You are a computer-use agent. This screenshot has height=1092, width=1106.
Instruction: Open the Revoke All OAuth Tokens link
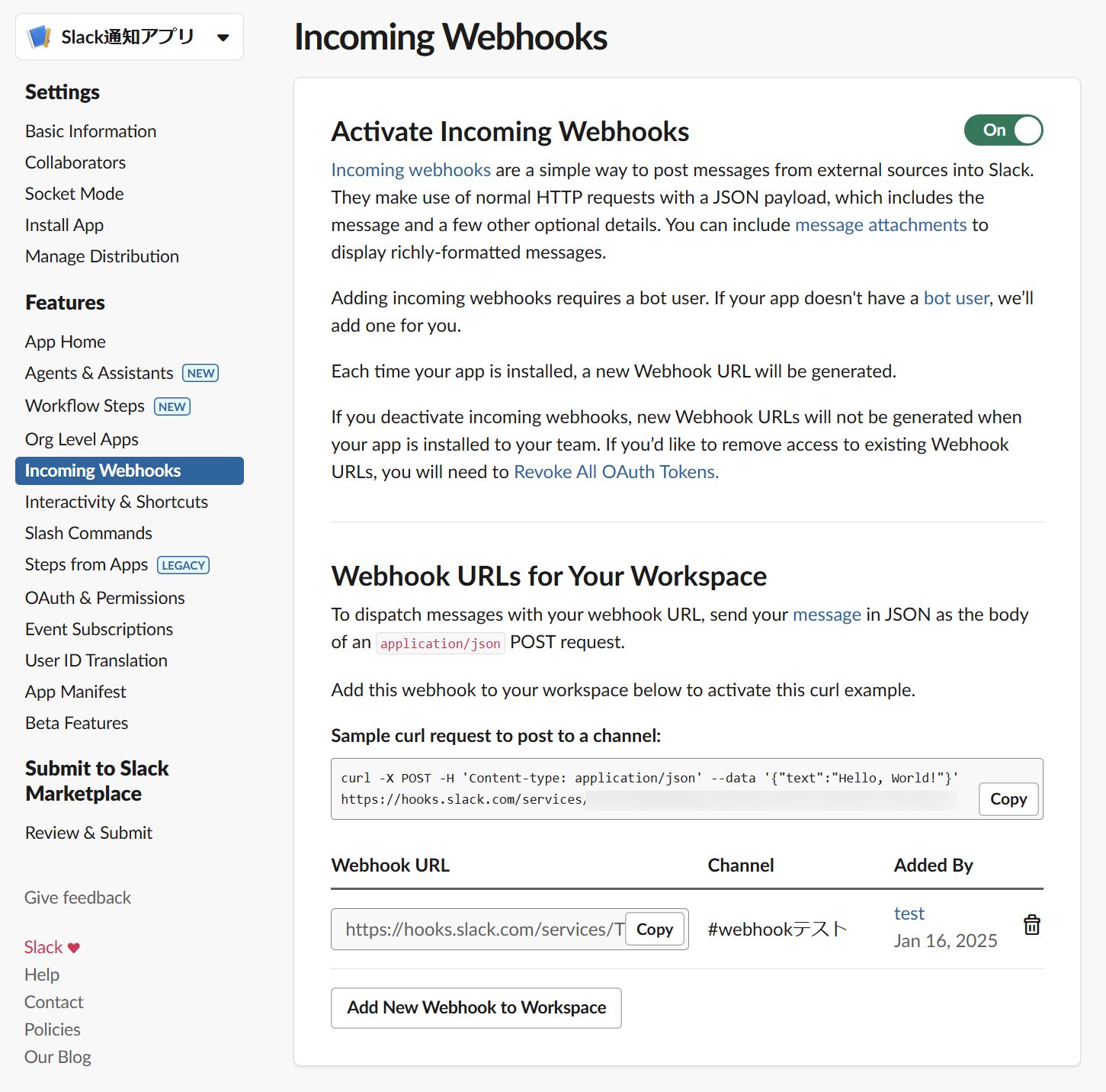[616, 472]
